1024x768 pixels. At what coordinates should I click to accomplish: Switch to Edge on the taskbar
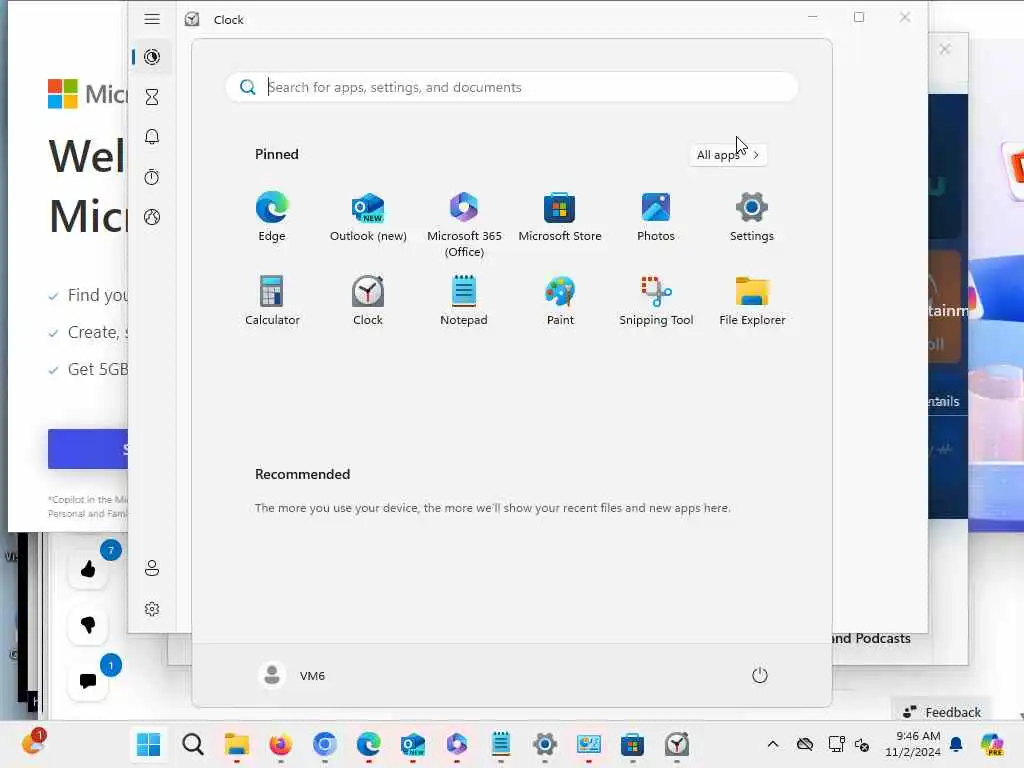click(368, 744)
